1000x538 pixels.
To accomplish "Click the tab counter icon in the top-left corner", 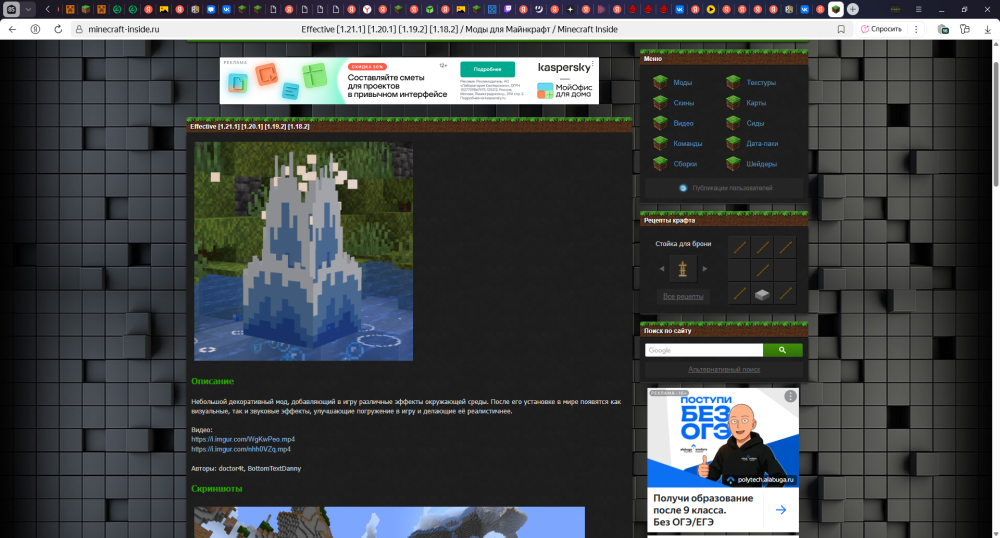I will [11, 10].
